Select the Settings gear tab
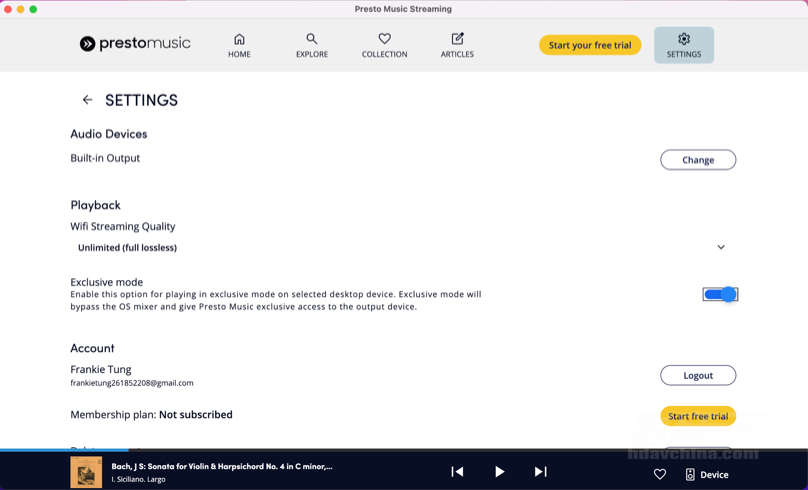This screenshot has height=490, width=808. click(x=684, y=45)
